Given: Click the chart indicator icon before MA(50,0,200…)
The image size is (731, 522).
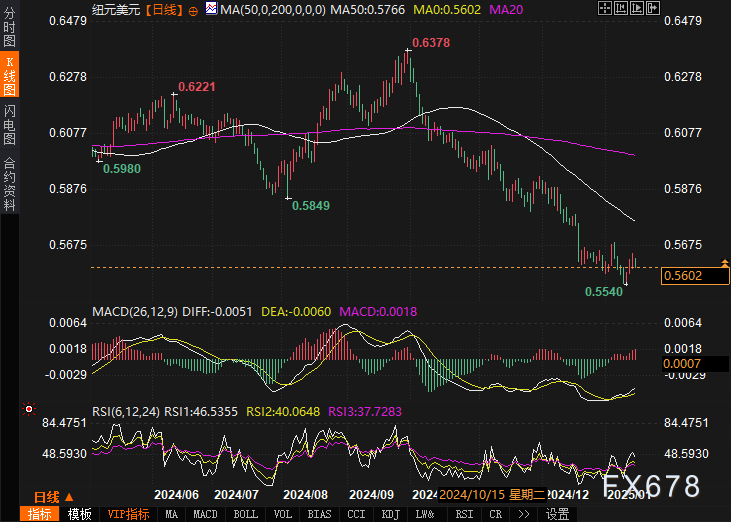Looking at the screenshot, I should [211, 8].
